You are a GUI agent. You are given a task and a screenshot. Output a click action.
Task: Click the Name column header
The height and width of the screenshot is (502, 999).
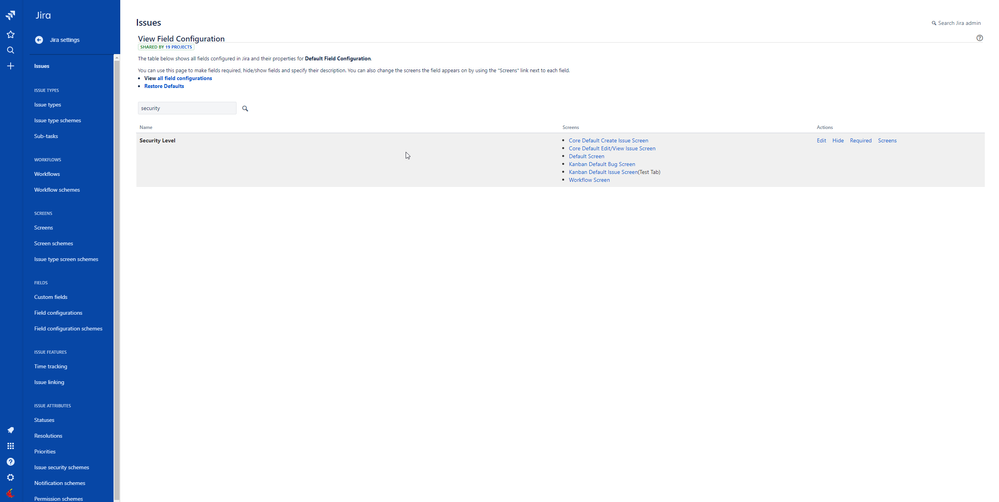146,127
